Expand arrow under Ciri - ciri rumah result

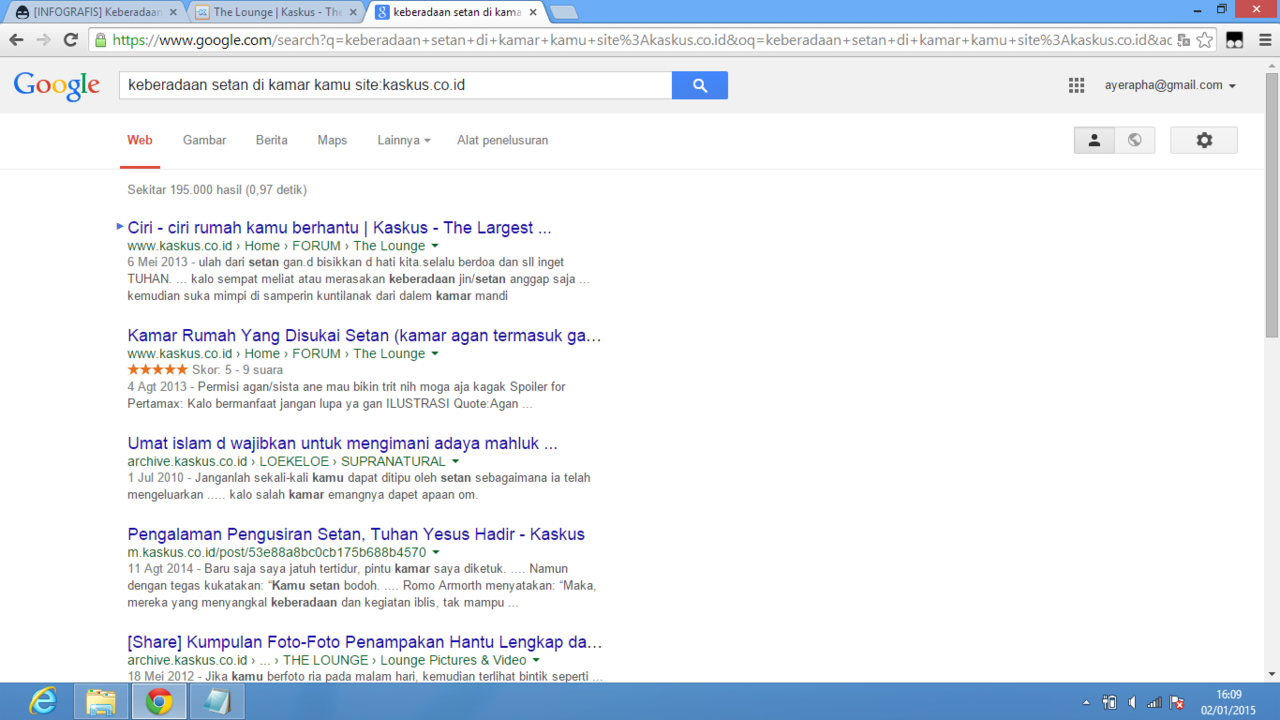[x=435, y=246]
